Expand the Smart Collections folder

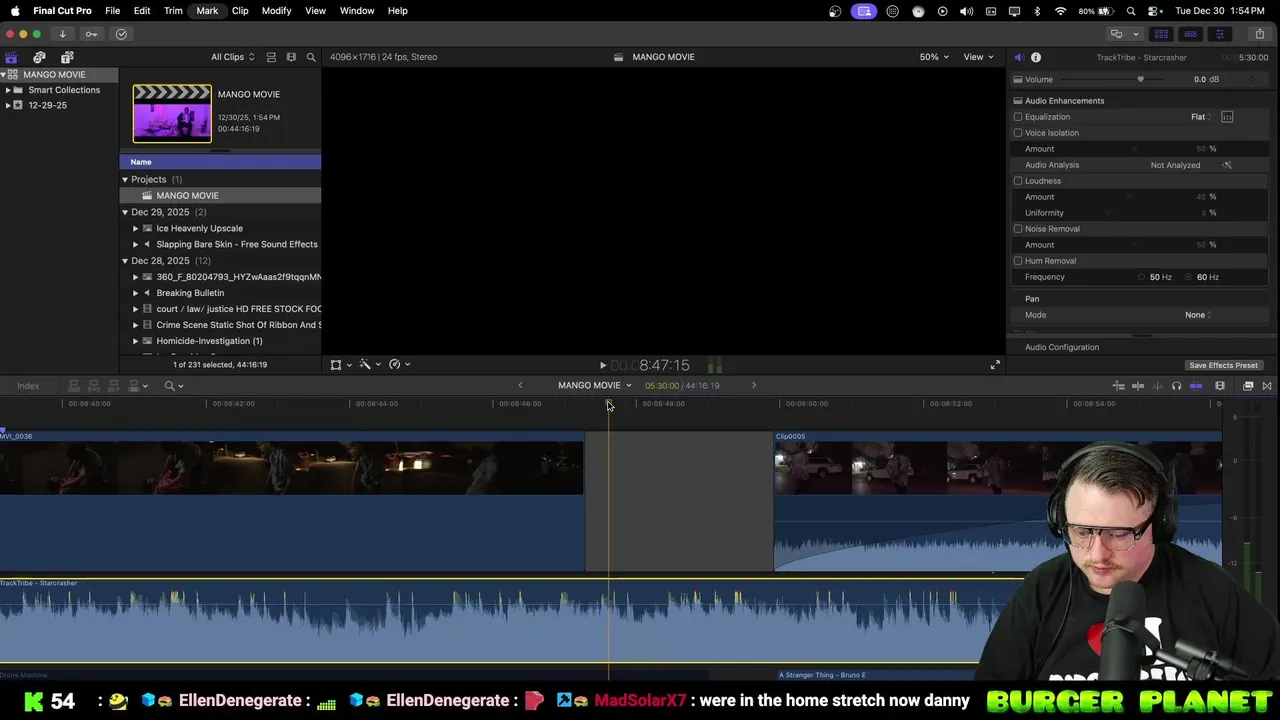pyautogui.click(x=8, y=90)
